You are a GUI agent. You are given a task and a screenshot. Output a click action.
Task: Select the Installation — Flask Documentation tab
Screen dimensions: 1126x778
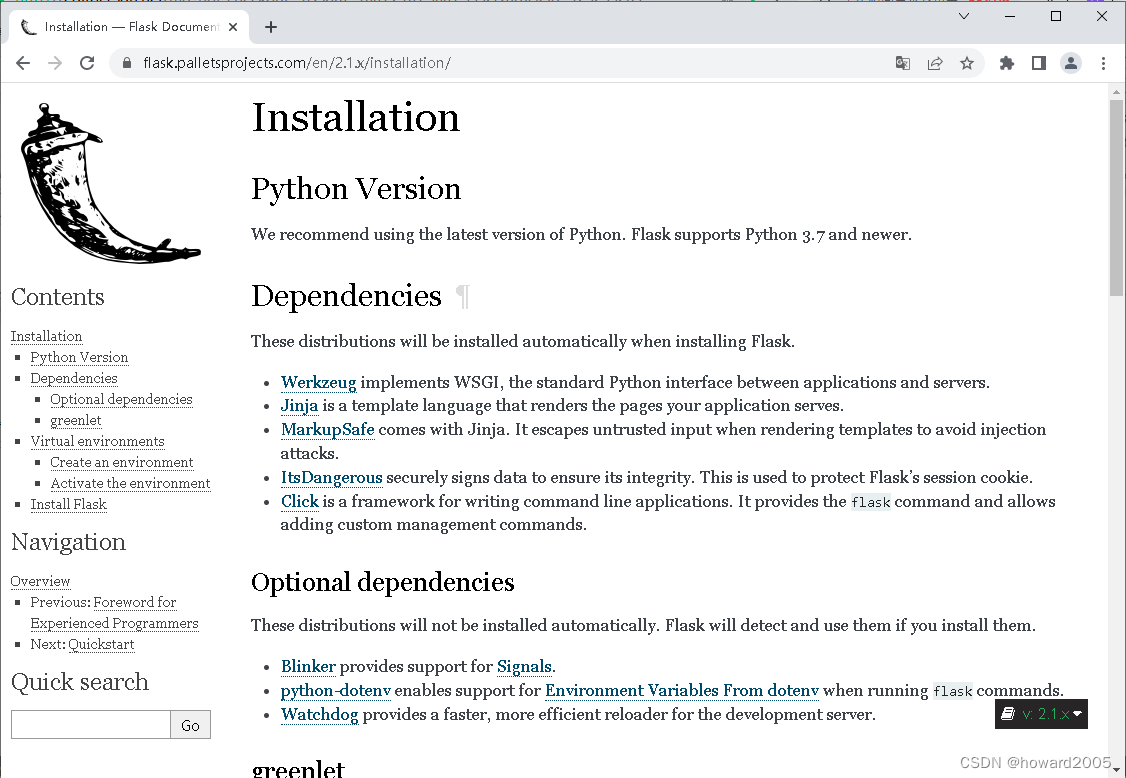tap(129, 27)
